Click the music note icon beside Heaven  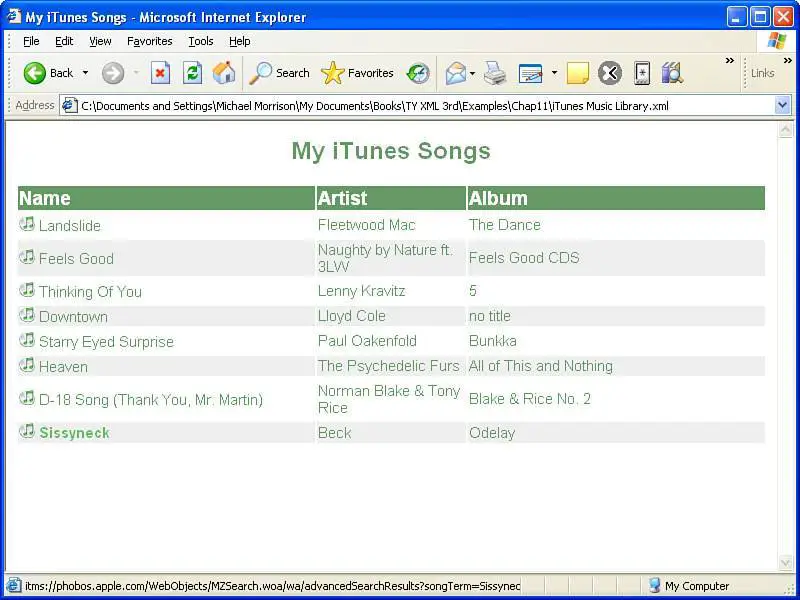[27, 365]
